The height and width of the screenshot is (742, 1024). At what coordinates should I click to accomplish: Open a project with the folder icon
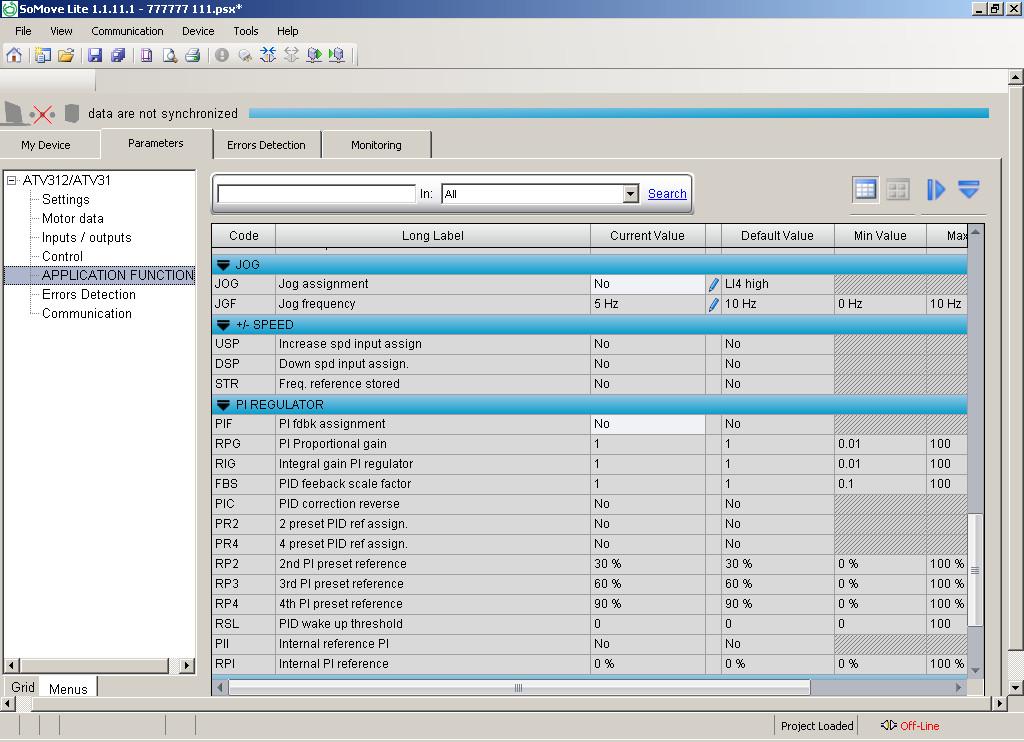(x=66, y=56)
